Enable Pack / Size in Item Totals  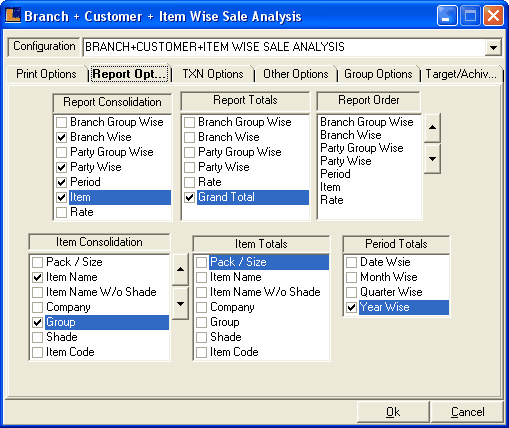pyautogui.click(x=201, y=262)
